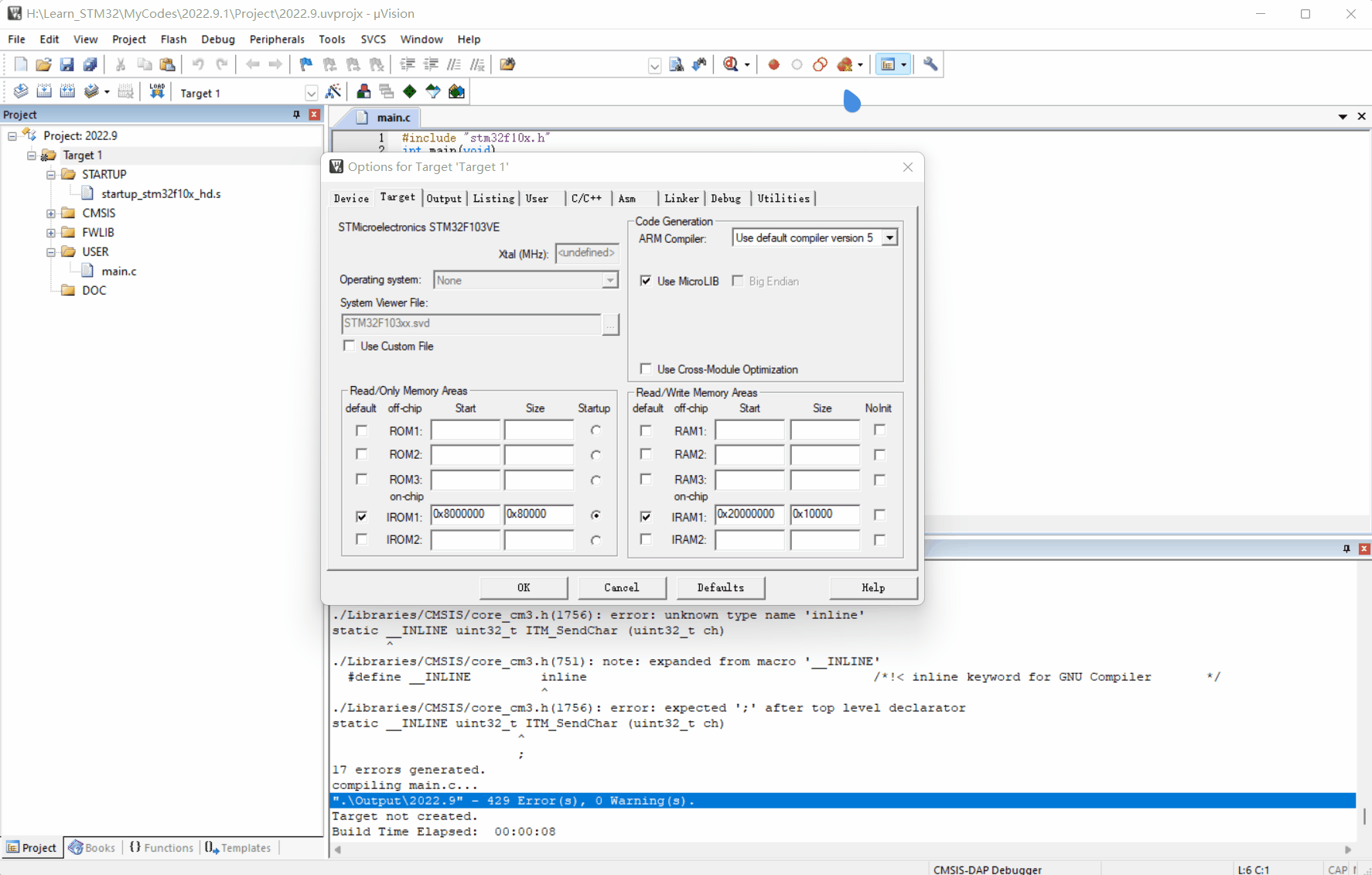Click the Defaults button
The height and width of the screenshot is (875, 1372).
(x=720, y=588)
